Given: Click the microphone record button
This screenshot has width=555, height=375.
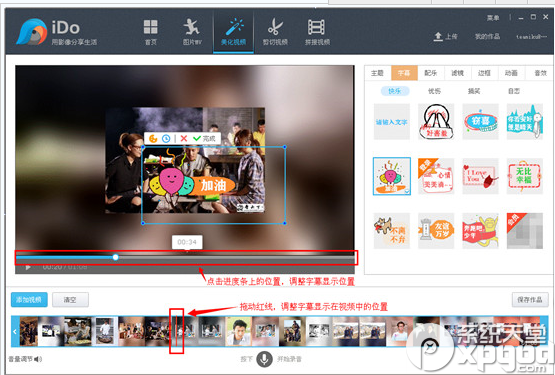Looking at the screenshot, I should point(264,359).
